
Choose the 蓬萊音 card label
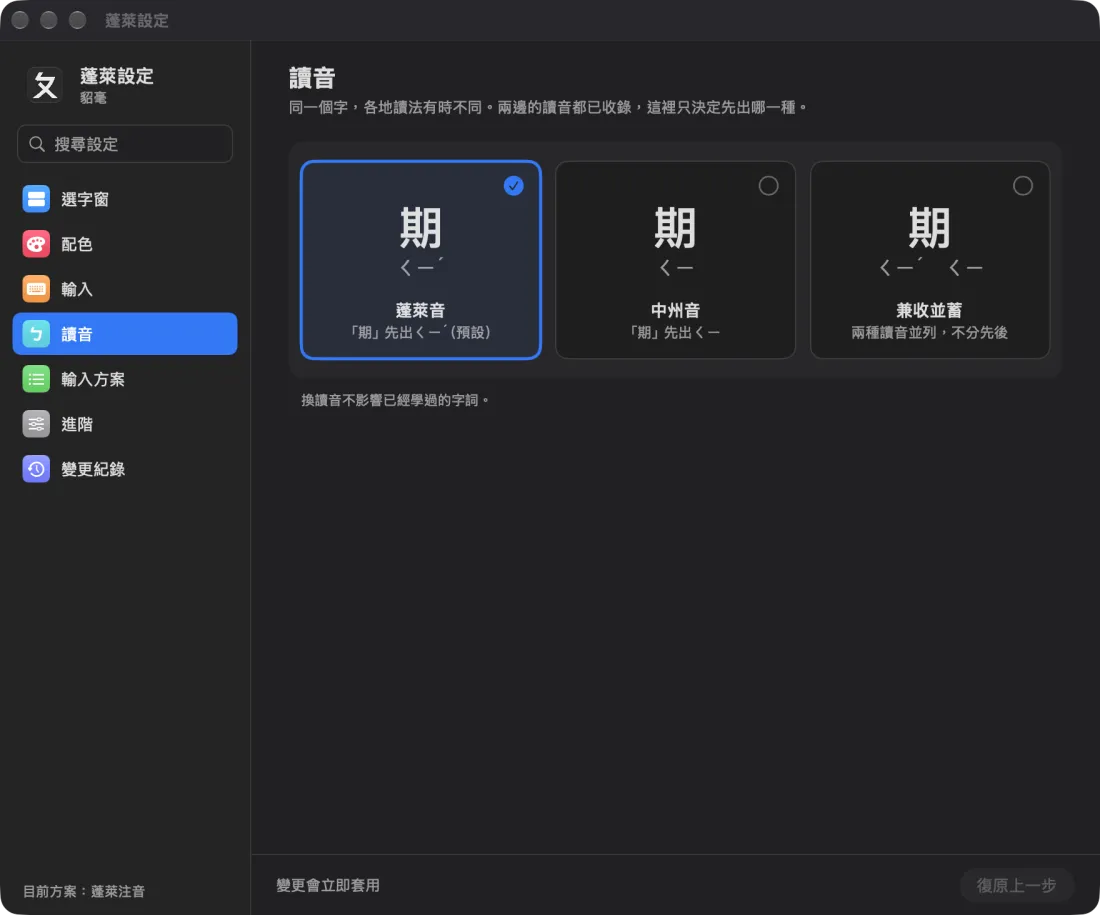[420, 310]
